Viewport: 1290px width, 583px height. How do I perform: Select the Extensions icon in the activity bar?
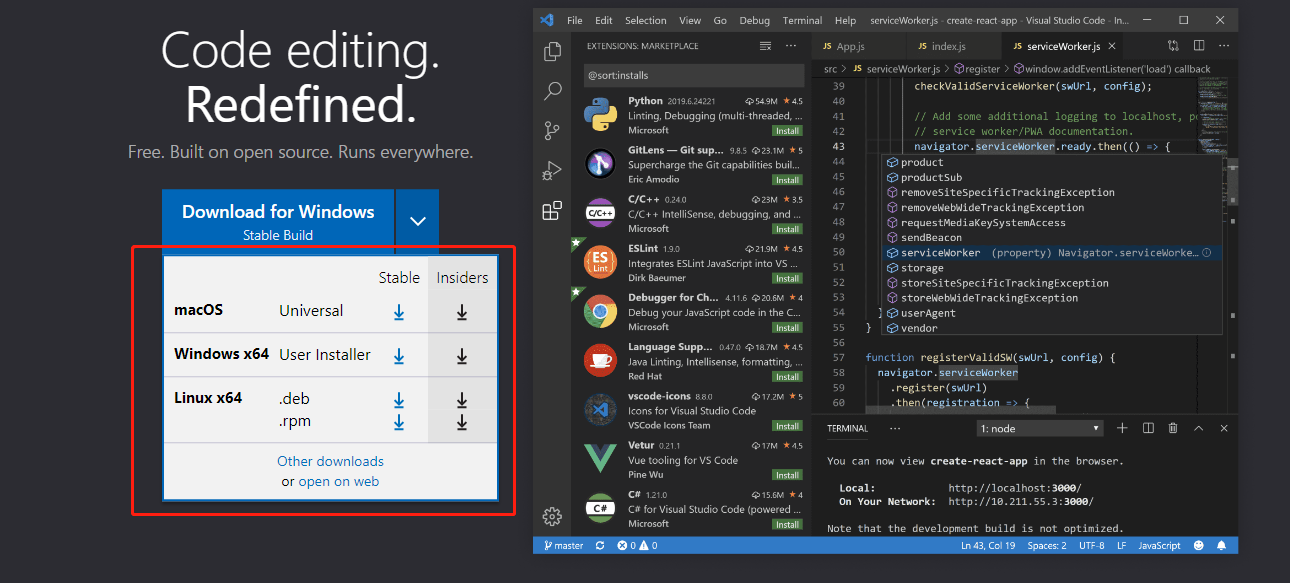[x=552, y=211]
